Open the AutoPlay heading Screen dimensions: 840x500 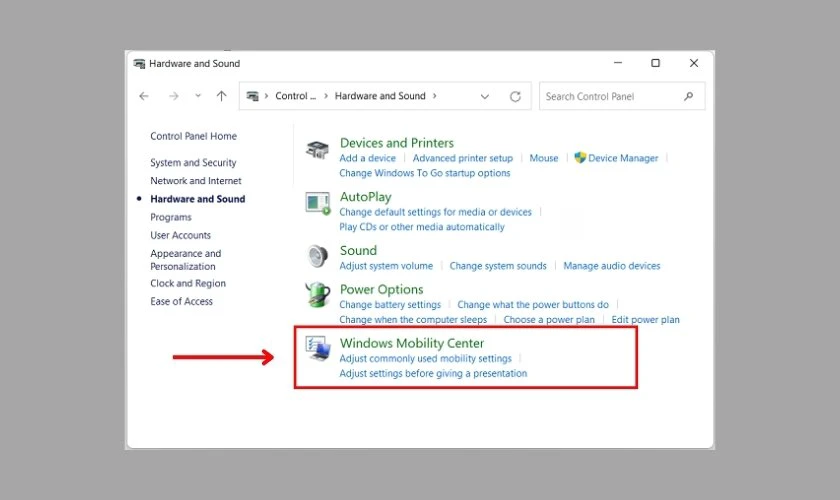click(365, 197)
